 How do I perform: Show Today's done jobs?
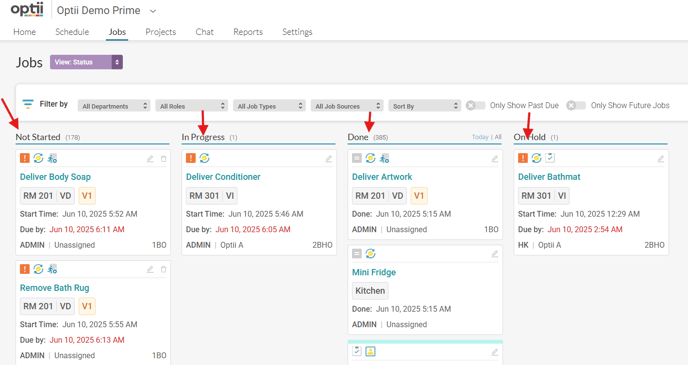(x=480, y=137)
